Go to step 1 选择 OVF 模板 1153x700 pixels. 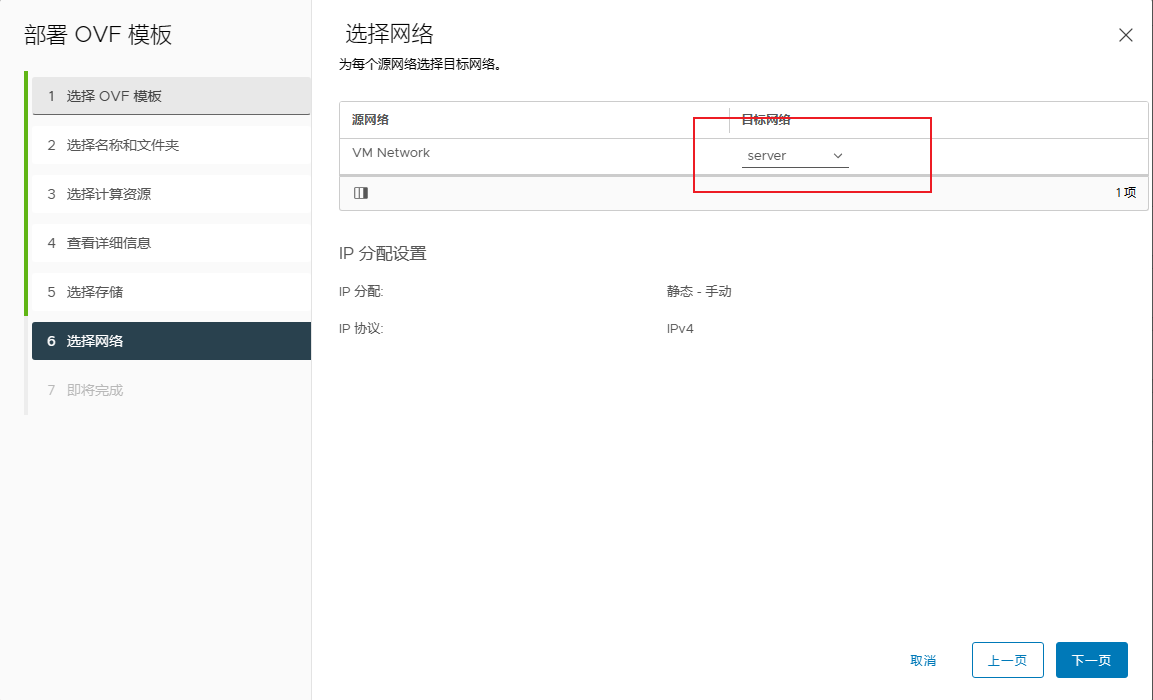click(x=171, y=96)
